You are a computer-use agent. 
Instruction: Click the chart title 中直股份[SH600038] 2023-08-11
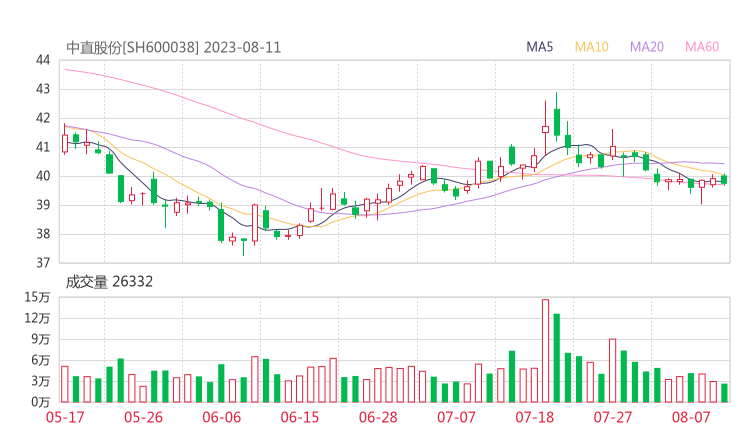(173, 48)
